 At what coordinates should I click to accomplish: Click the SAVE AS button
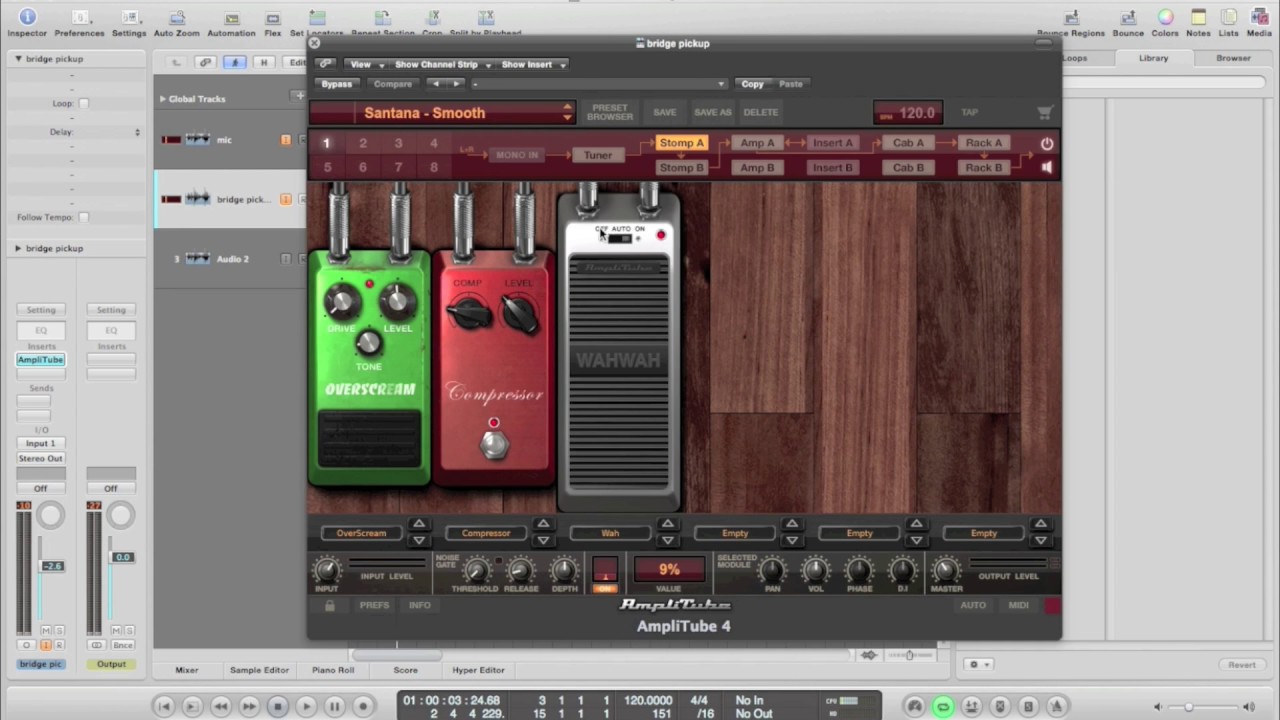pos(712,112)
